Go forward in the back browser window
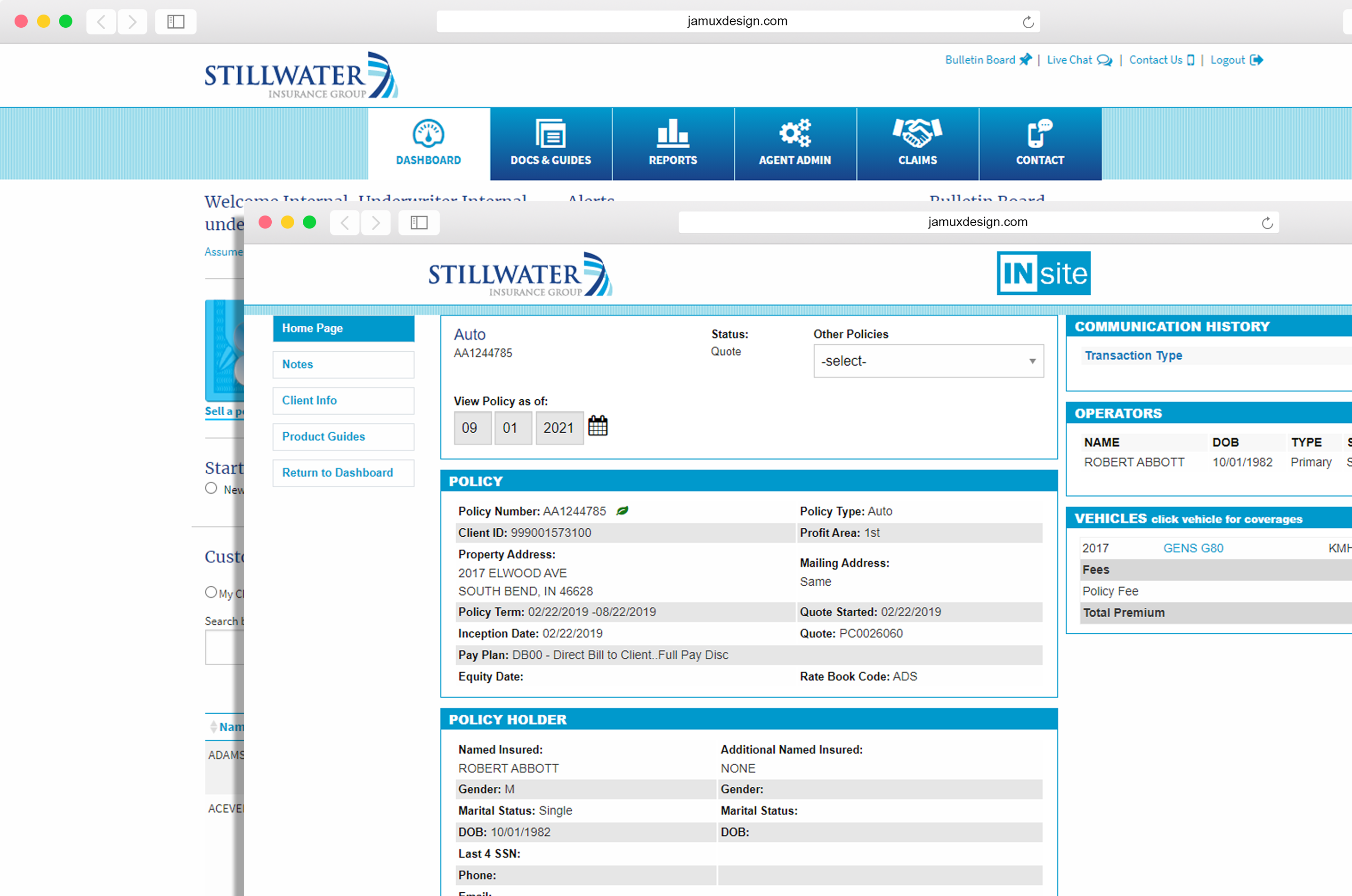 pos(133,22)
